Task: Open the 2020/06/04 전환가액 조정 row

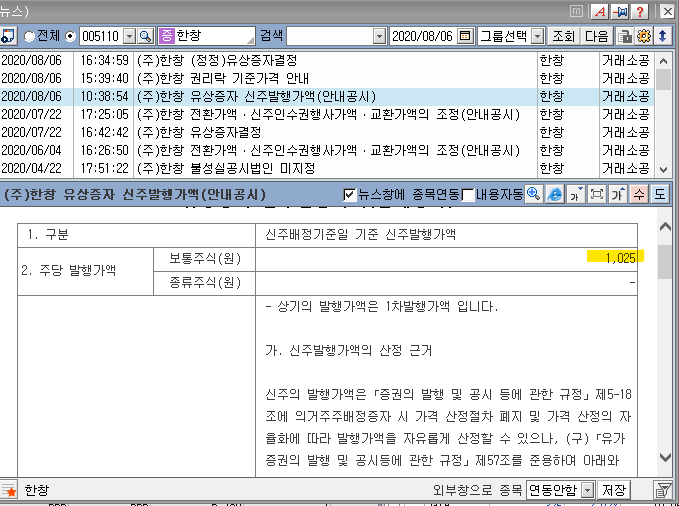Action: (327, 150)
